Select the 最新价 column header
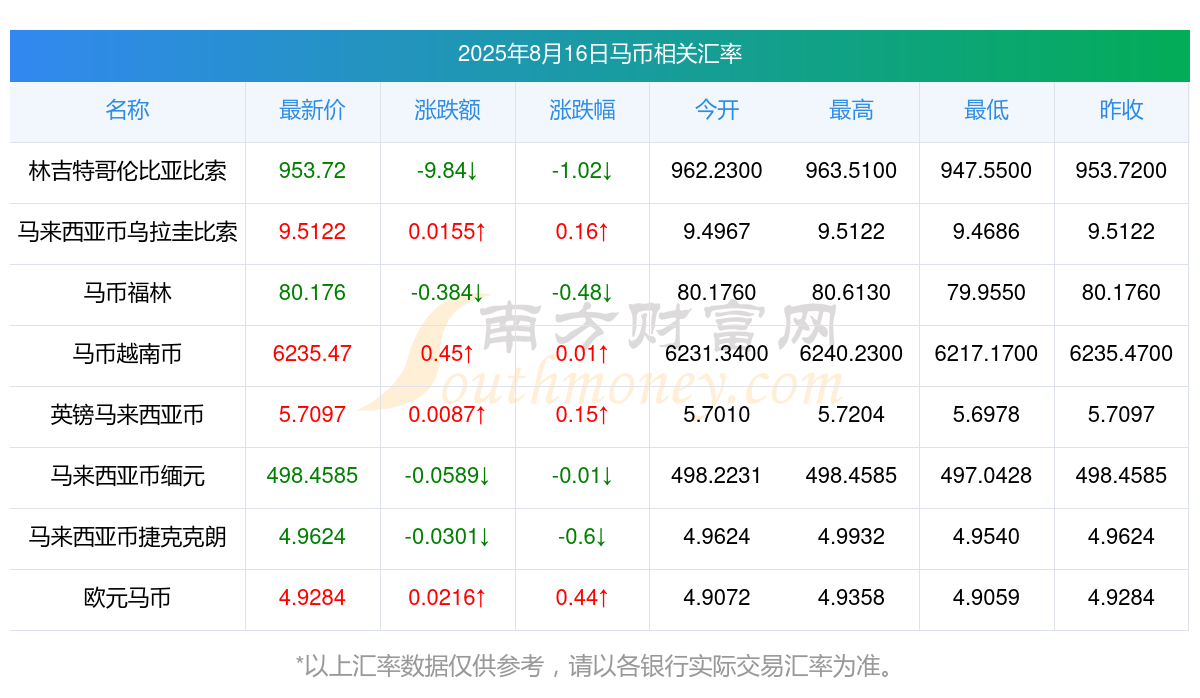 point(313,110)
